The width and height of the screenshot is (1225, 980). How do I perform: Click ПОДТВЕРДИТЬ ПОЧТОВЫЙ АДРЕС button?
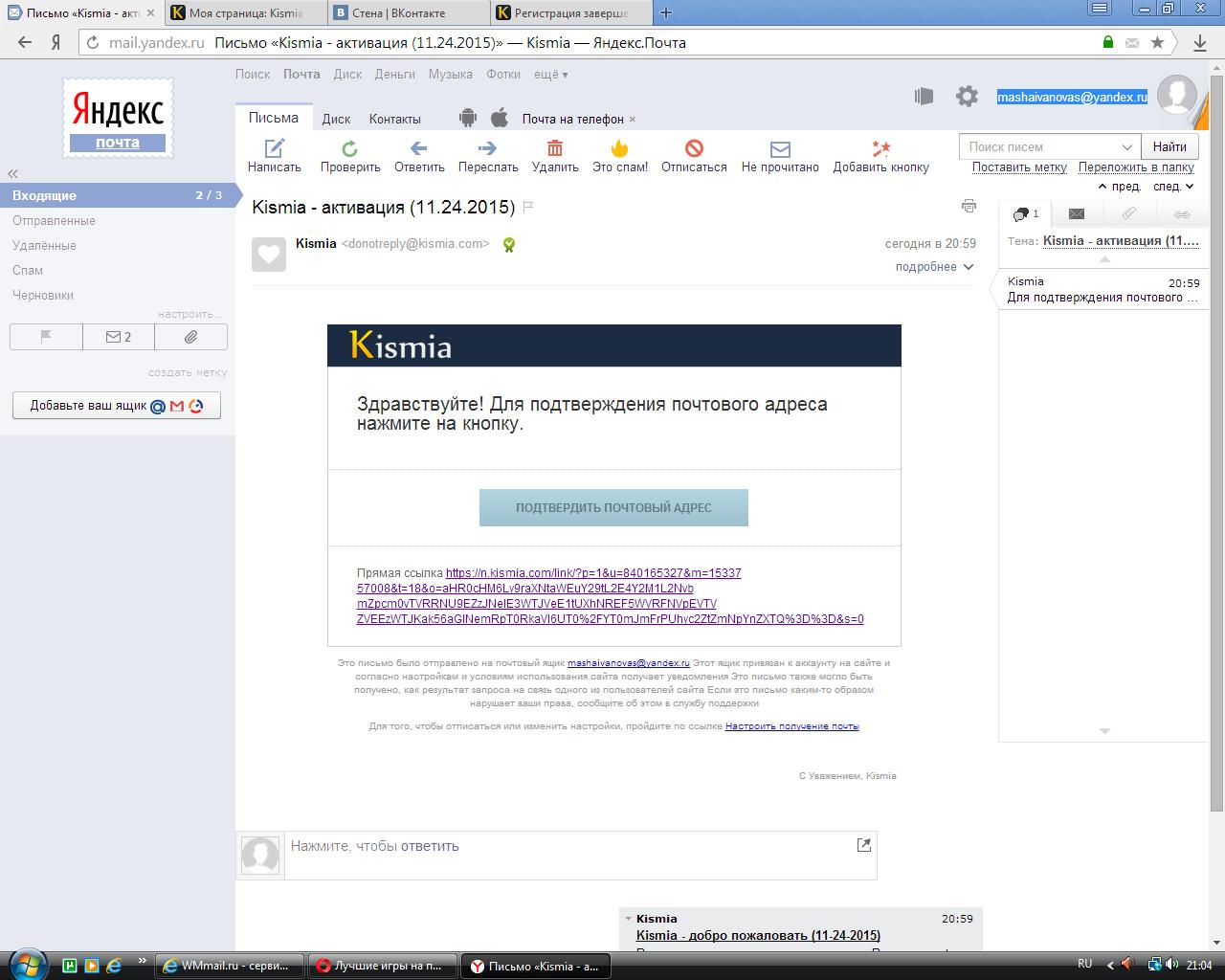(613, 507)
